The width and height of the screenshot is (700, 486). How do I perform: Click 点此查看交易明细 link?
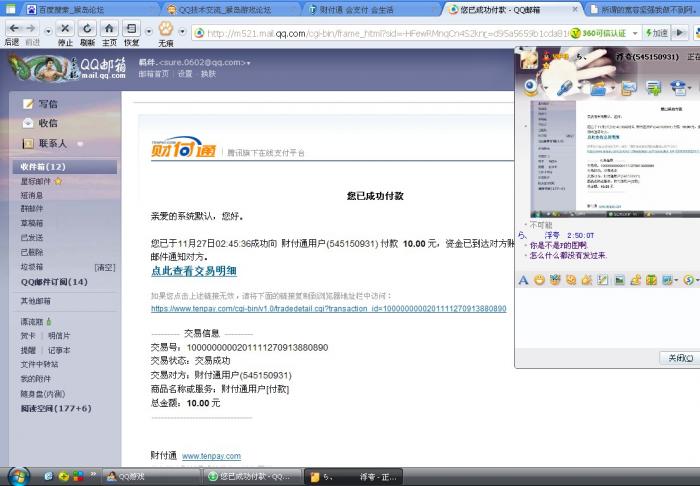point(194,271)
